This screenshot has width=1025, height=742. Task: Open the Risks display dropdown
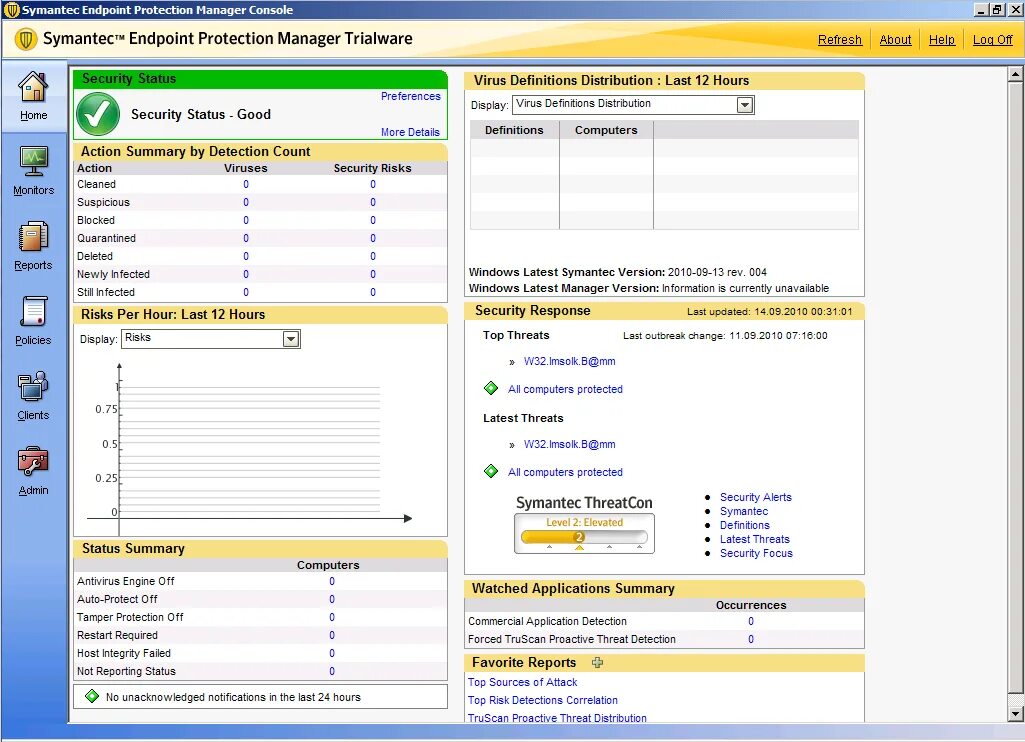coord(291,339)
